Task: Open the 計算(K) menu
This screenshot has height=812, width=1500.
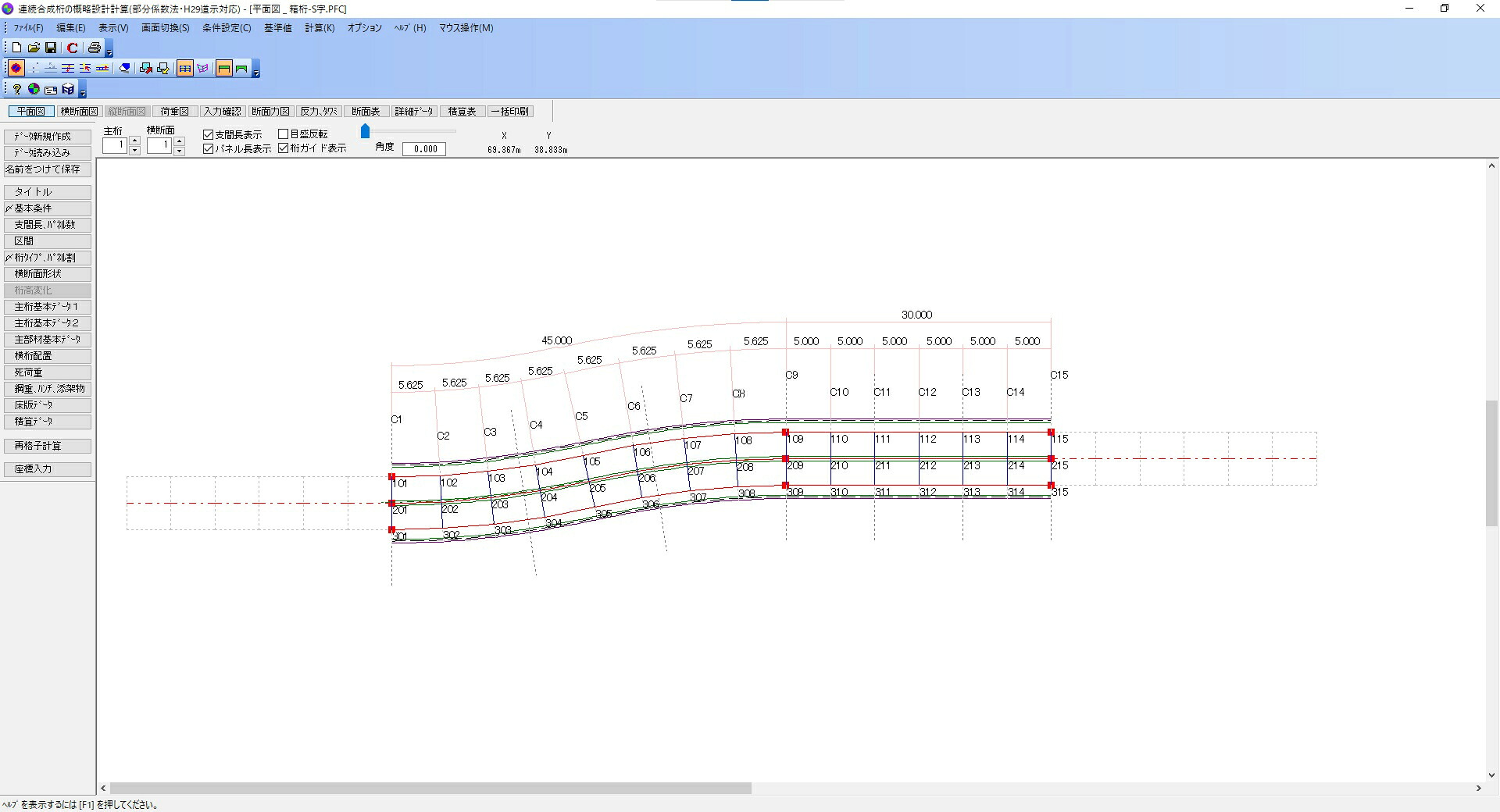Action: pos(320,28)
